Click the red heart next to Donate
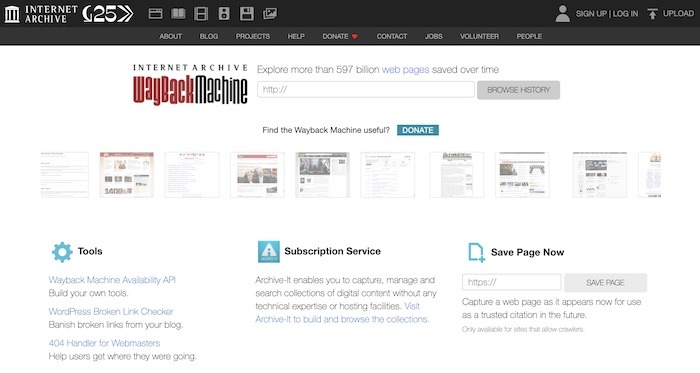The image size is (700, 373). pyautogui.click(x=355, y=37)
